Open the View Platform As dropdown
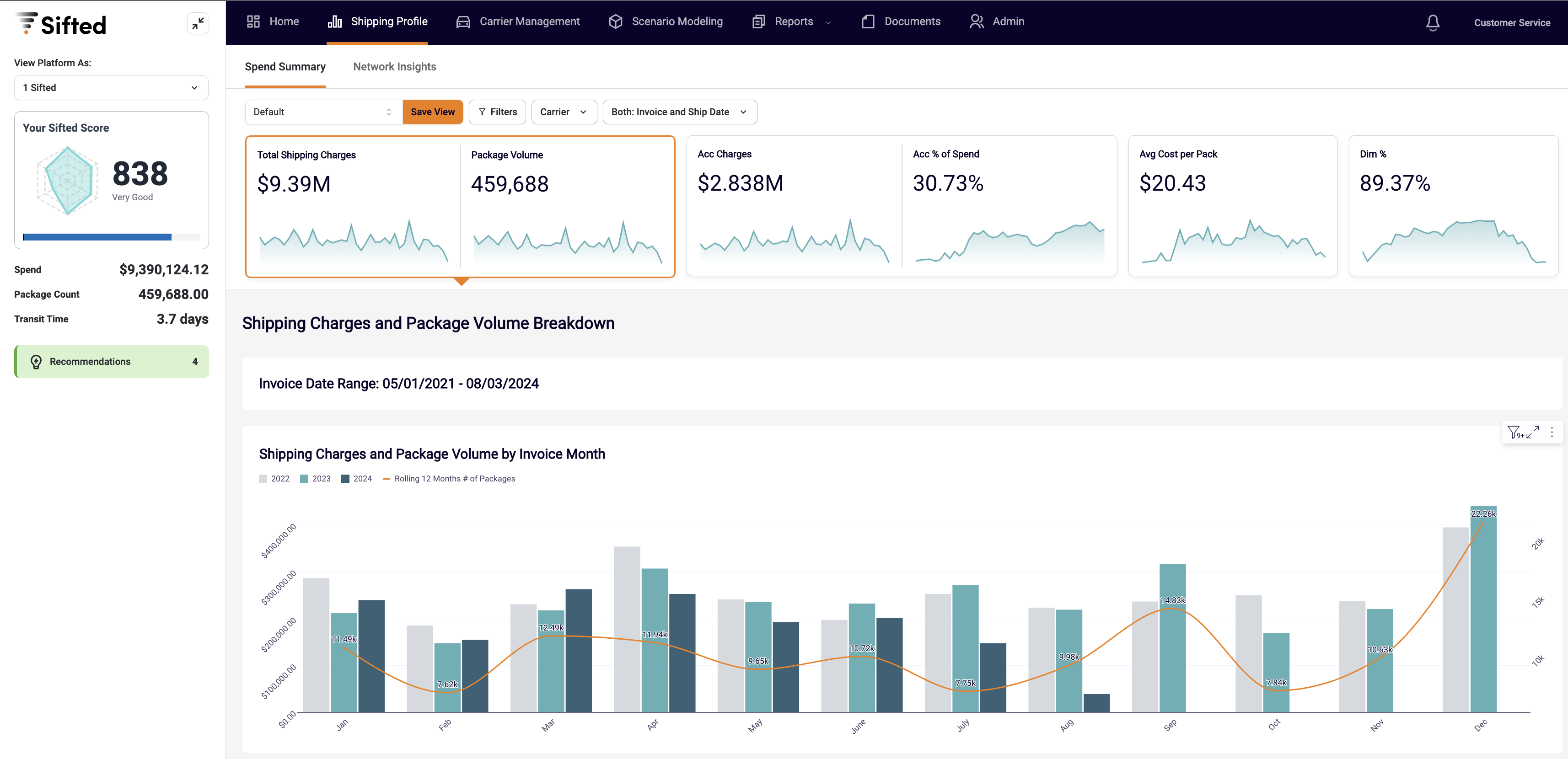The image size is (1568, 759). 112,88
